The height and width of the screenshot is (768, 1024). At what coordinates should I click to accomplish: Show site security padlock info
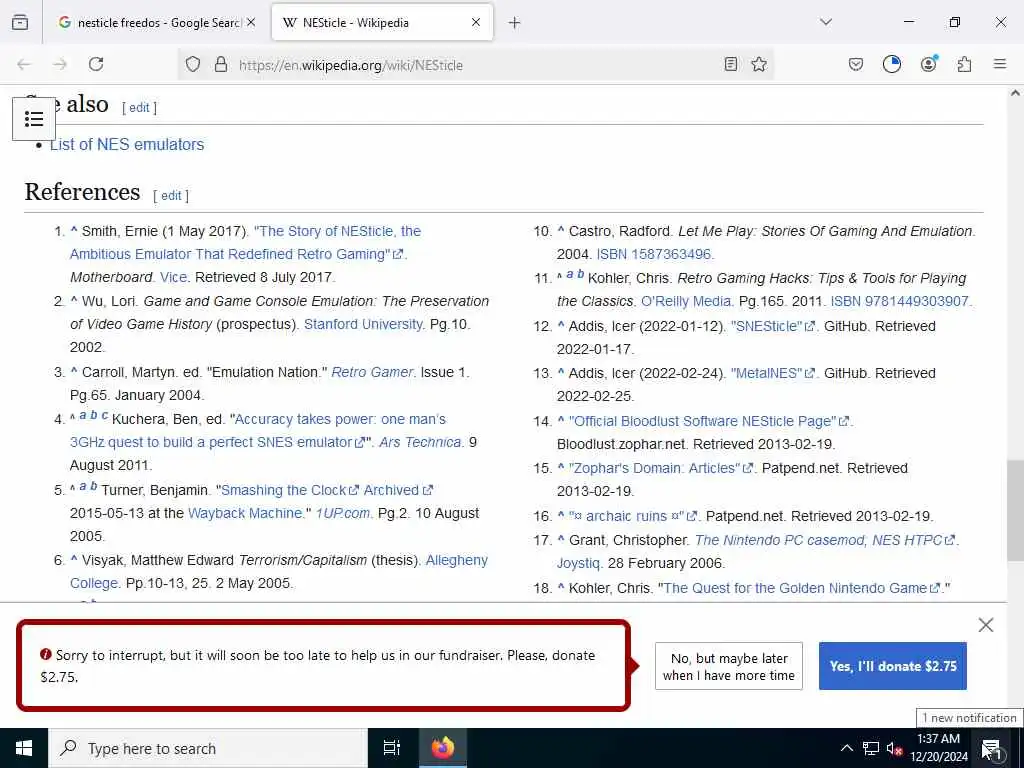221,64
